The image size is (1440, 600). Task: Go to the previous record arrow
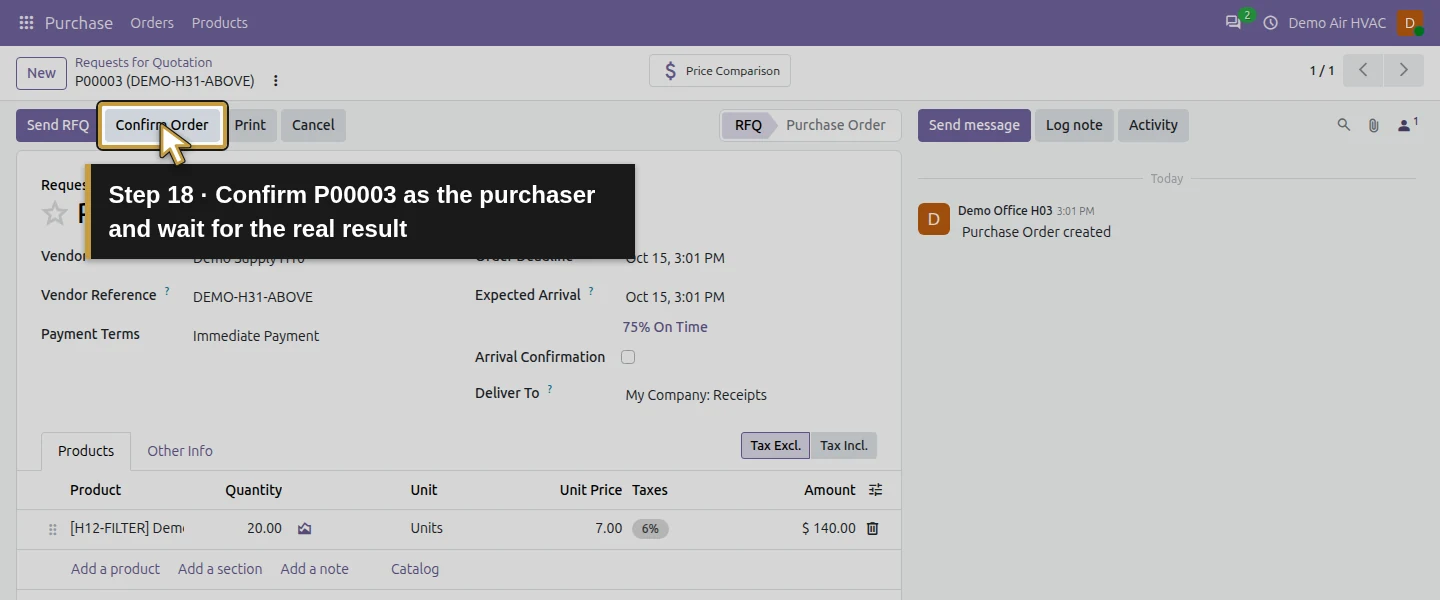[1363, 70]
